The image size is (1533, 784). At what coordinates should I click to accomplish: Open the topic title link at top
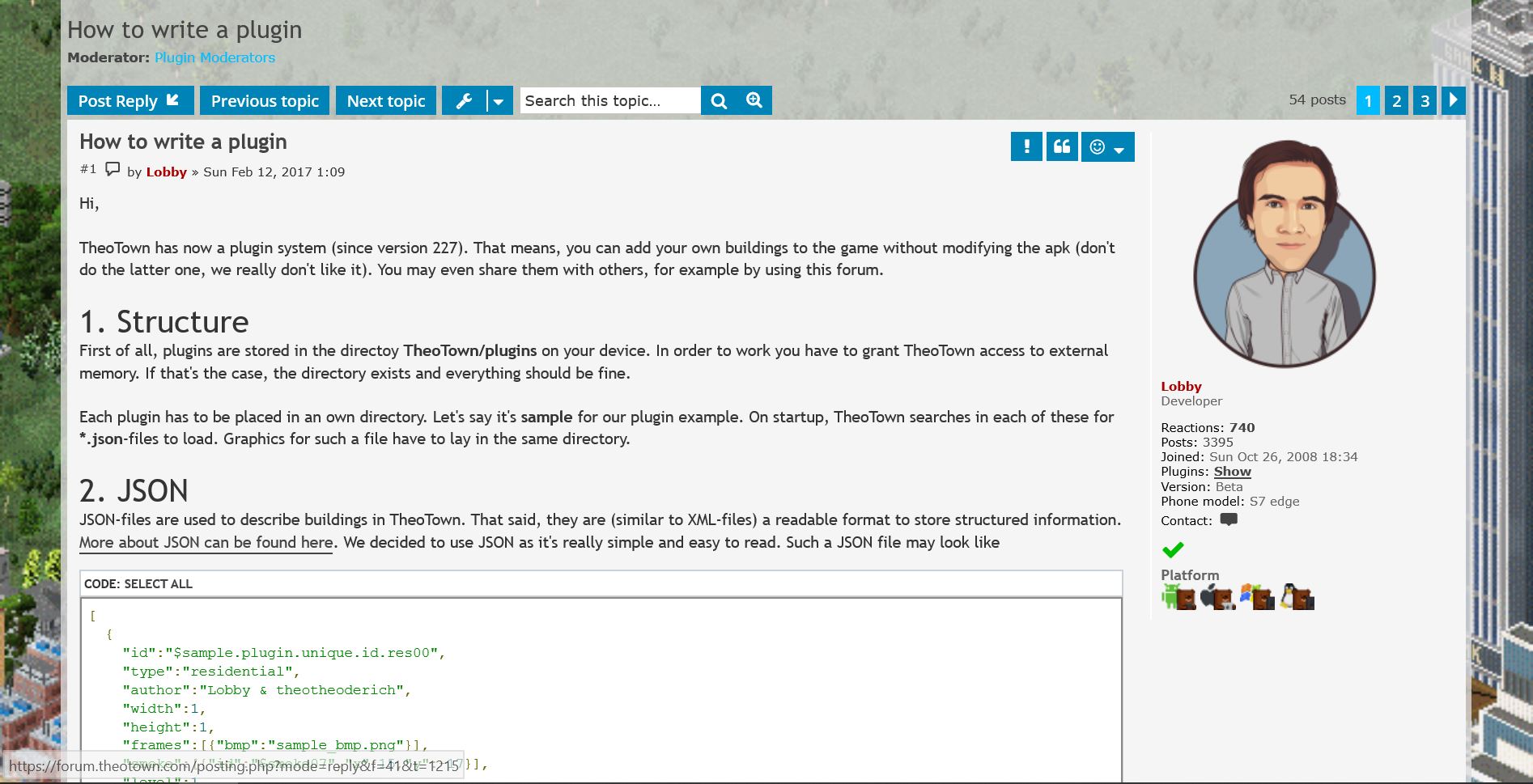(185, 30)
